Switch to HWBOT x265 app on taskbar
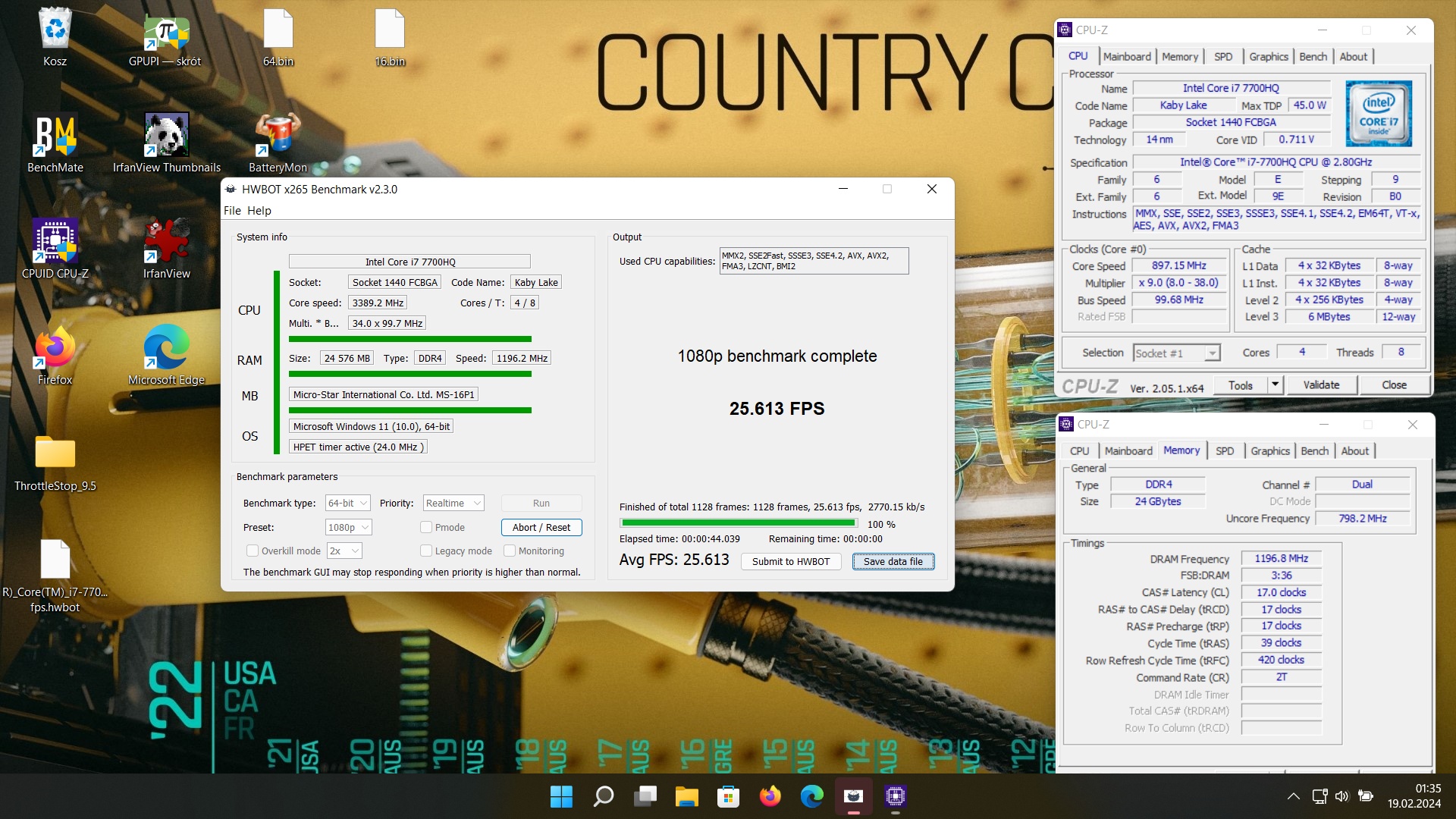This screenshot has height=819, width=1456. pyautogui.click(x=853, y=796)
